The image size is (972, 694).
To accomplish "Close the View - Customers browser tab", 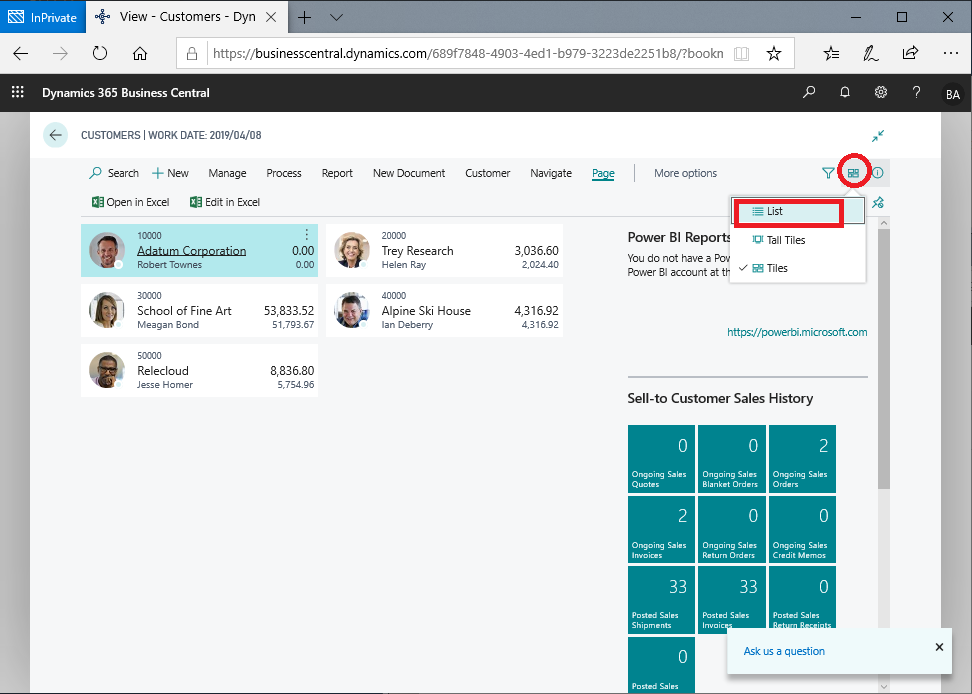I will 271,17.
